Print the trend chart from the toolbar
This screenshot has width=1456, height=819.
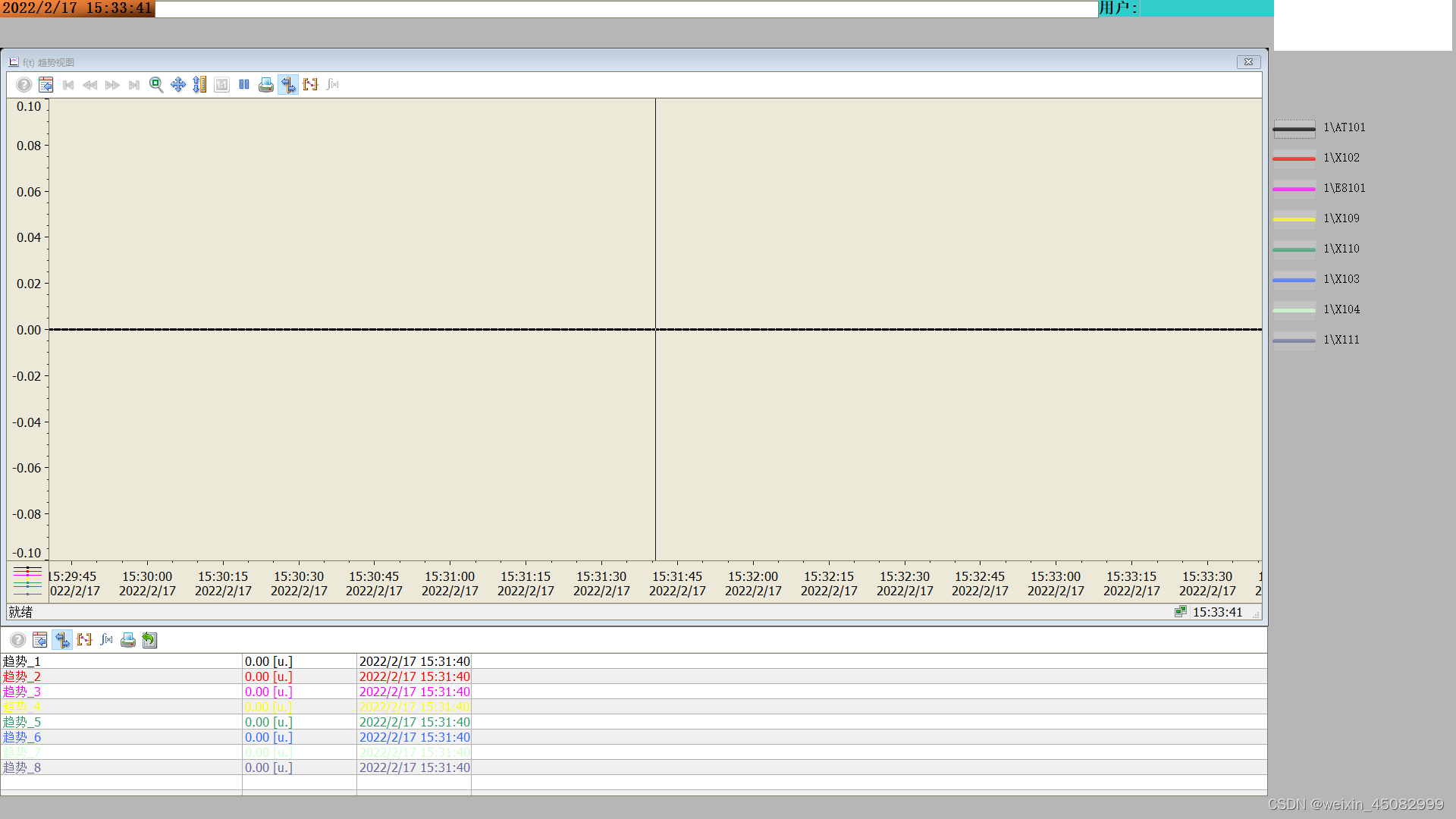(x=266, y=85)
